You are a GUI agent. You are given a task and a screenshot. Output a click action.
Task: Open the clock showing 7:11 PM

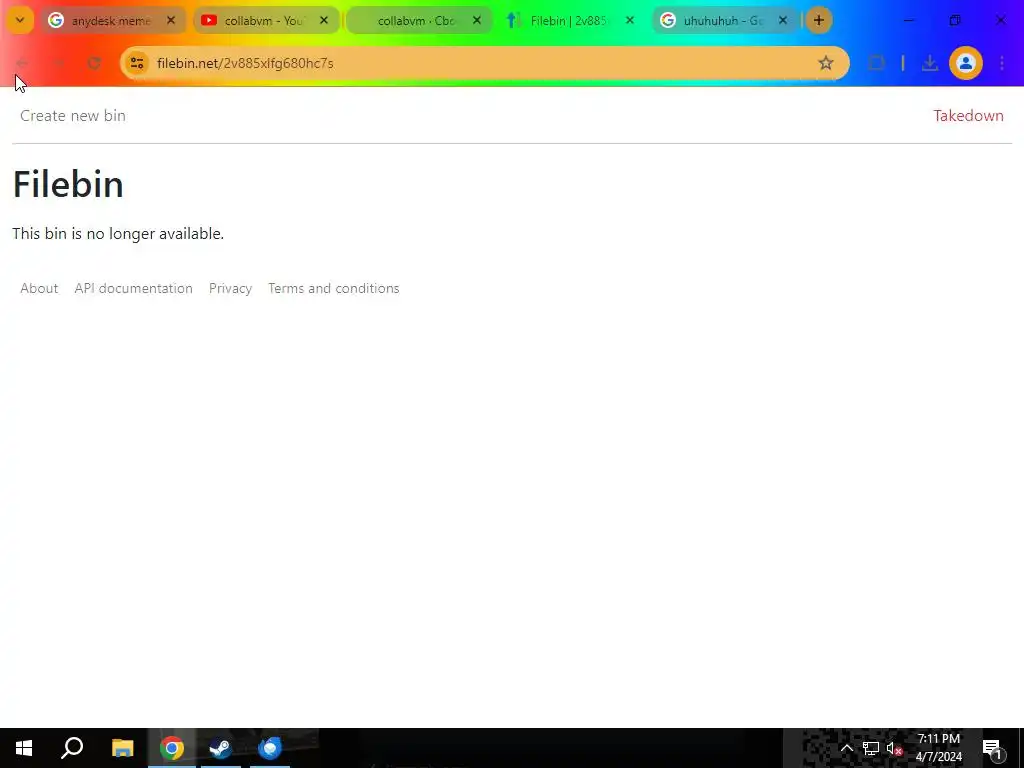point(938,748)
